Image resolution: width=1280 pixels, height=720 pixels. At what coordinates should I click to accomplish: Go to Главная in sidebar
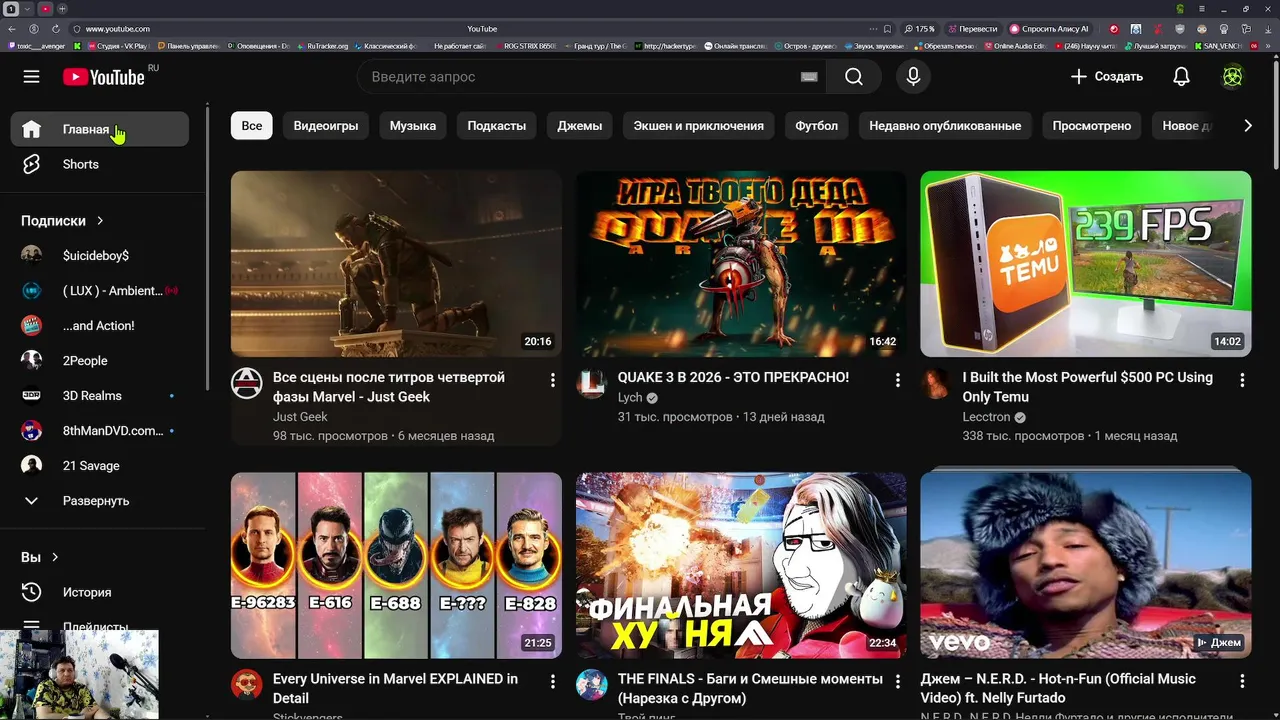(x=99, y=129)
